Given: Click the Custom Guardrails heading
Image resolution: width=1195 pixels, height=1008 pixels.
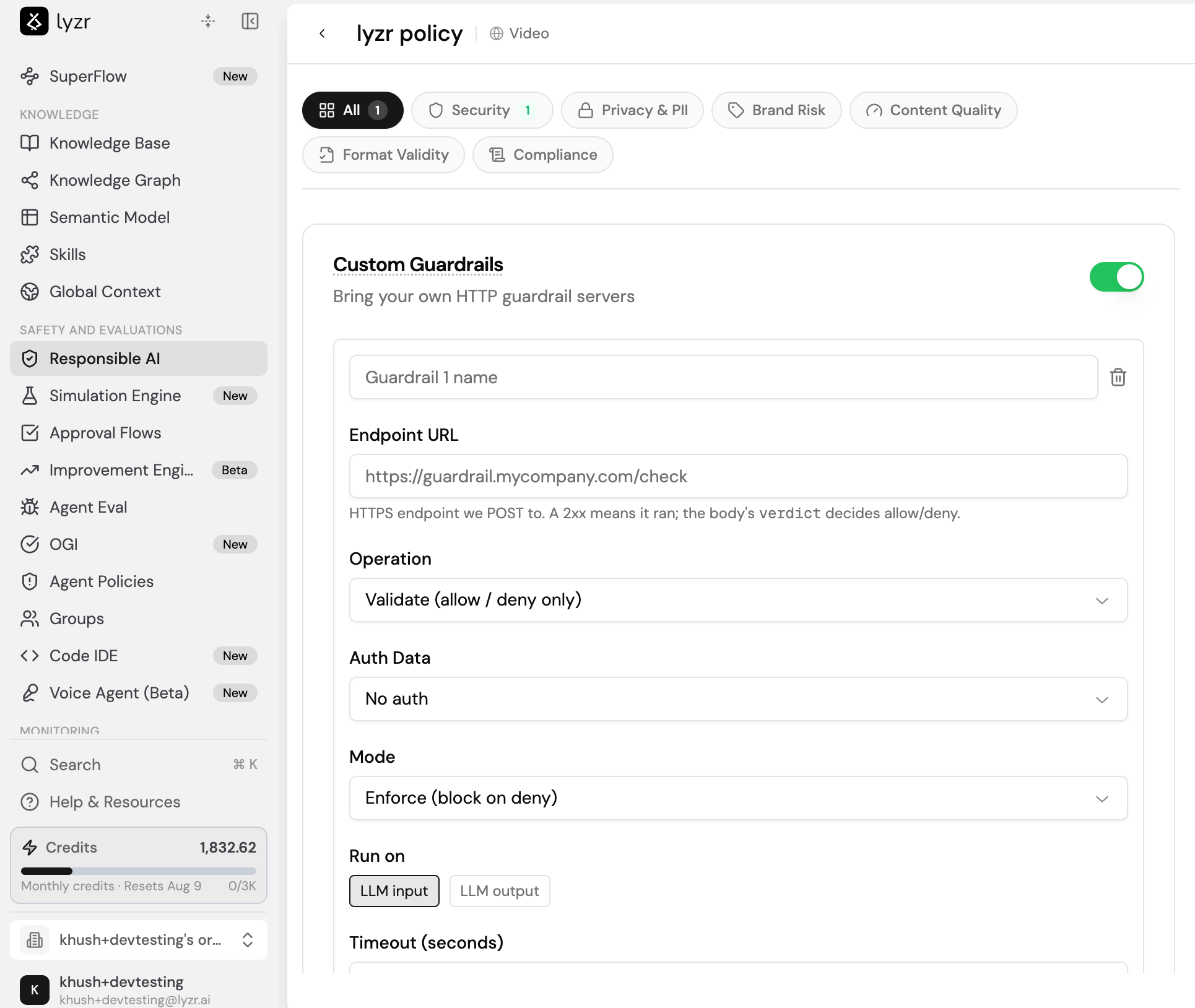Looking at the screenshot, I should coord(418,264).
